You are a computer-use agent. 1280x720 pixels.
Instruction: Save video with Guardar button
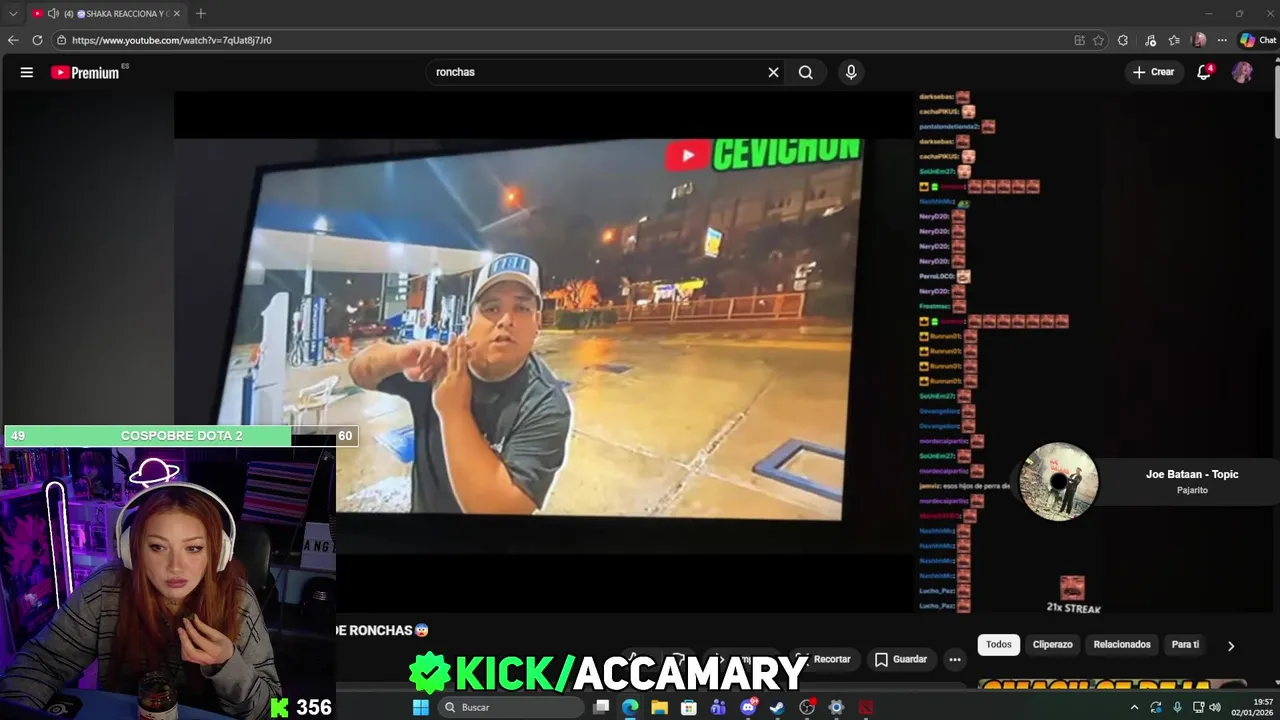click(x=901, y=659)
